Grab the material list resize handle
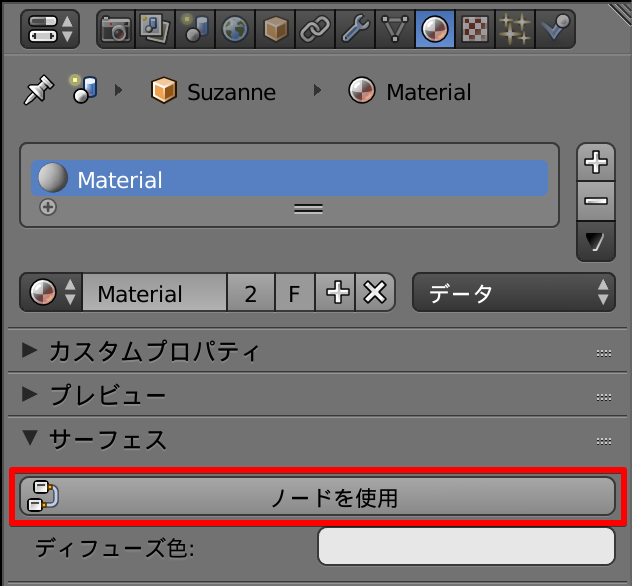632x586 pixels. coord(308,209)
